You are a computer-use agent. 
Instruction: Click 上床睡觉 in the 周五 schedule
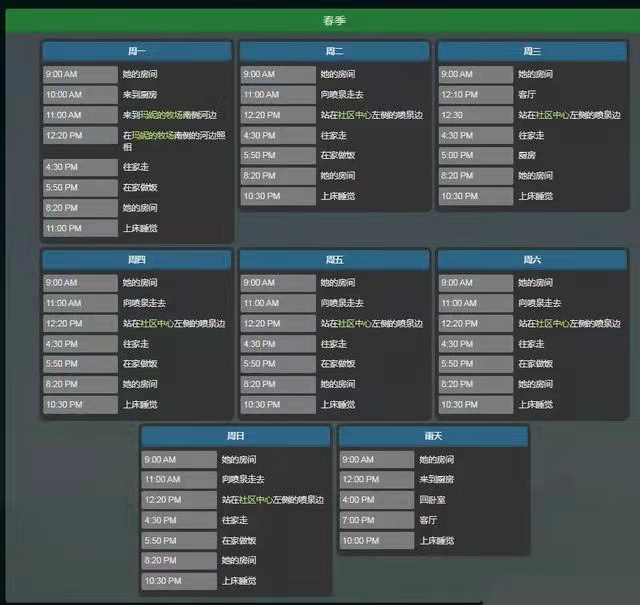pyautogui.click(x=338, y=405)
